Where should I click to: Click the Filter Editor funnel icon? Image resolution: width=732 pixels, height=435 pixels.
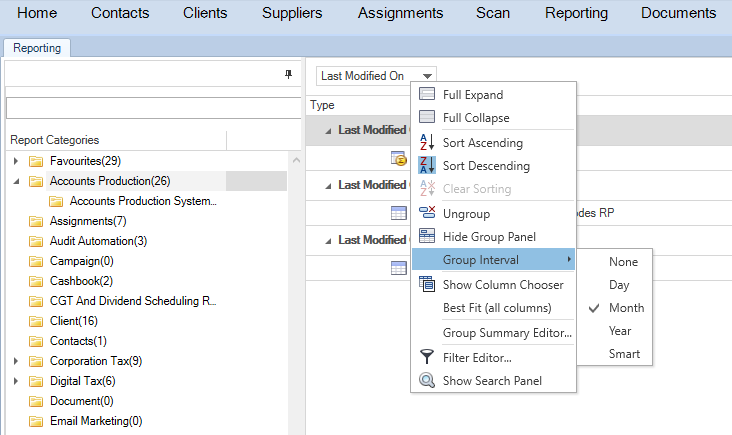(427, 357)
